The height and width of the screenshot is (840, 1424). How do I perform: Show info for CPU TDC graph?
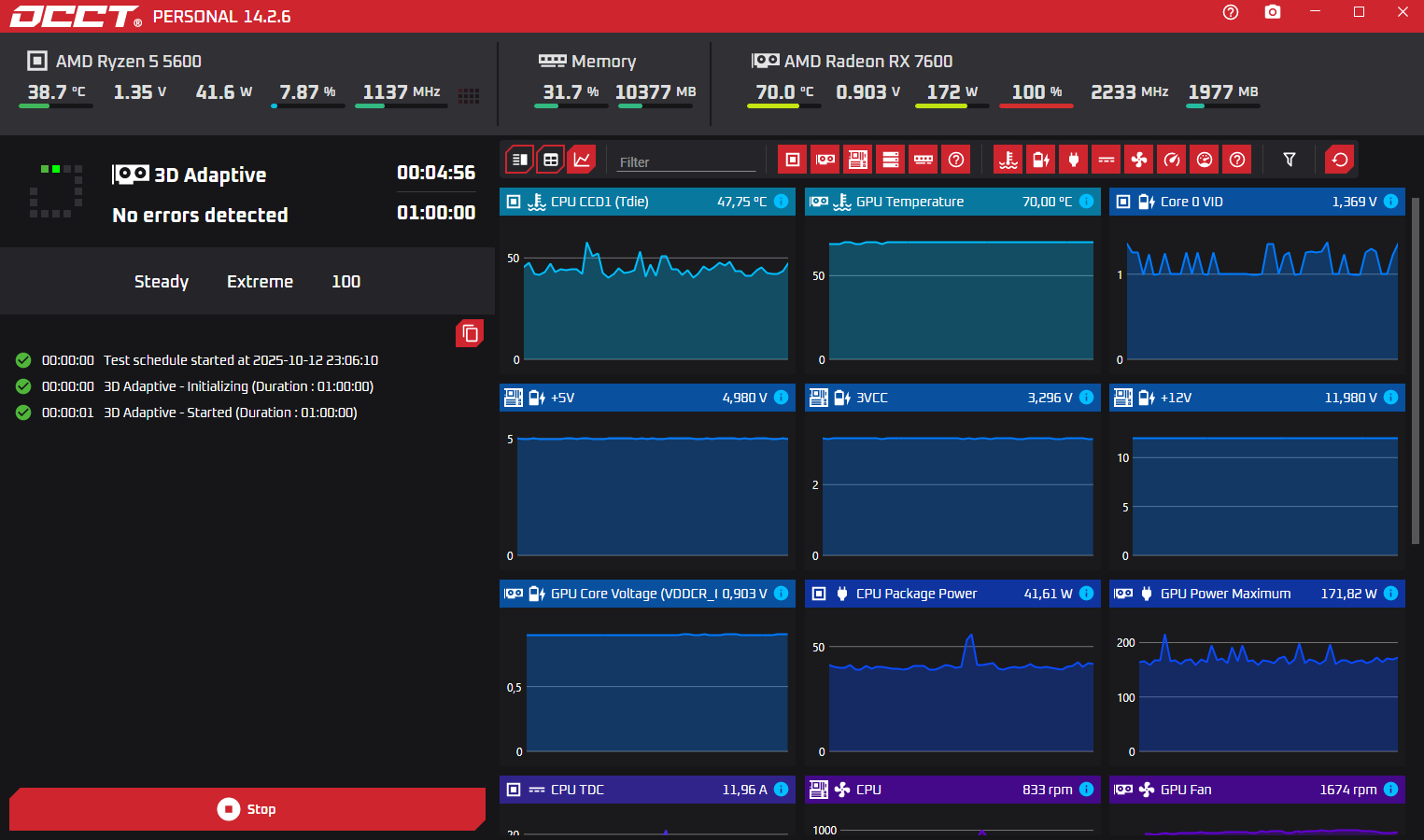click(782, 790)
